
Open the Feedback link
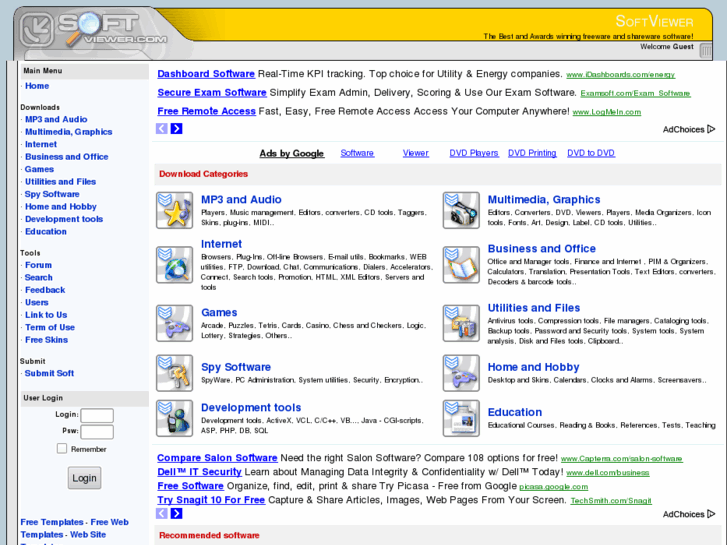click(x=45, y=290)
